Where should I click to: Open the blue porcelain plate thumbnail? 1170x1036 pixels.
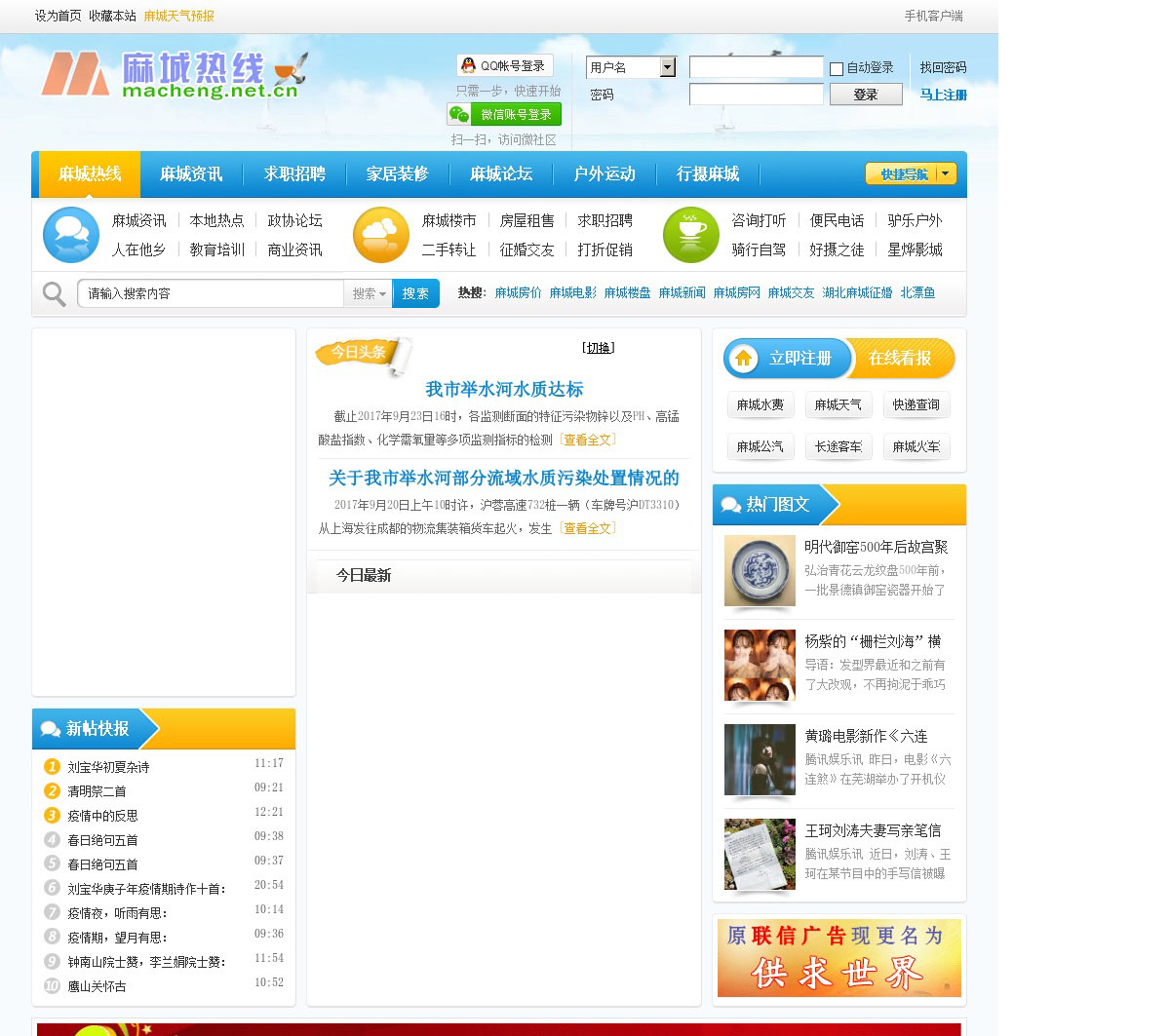point(760,571)
